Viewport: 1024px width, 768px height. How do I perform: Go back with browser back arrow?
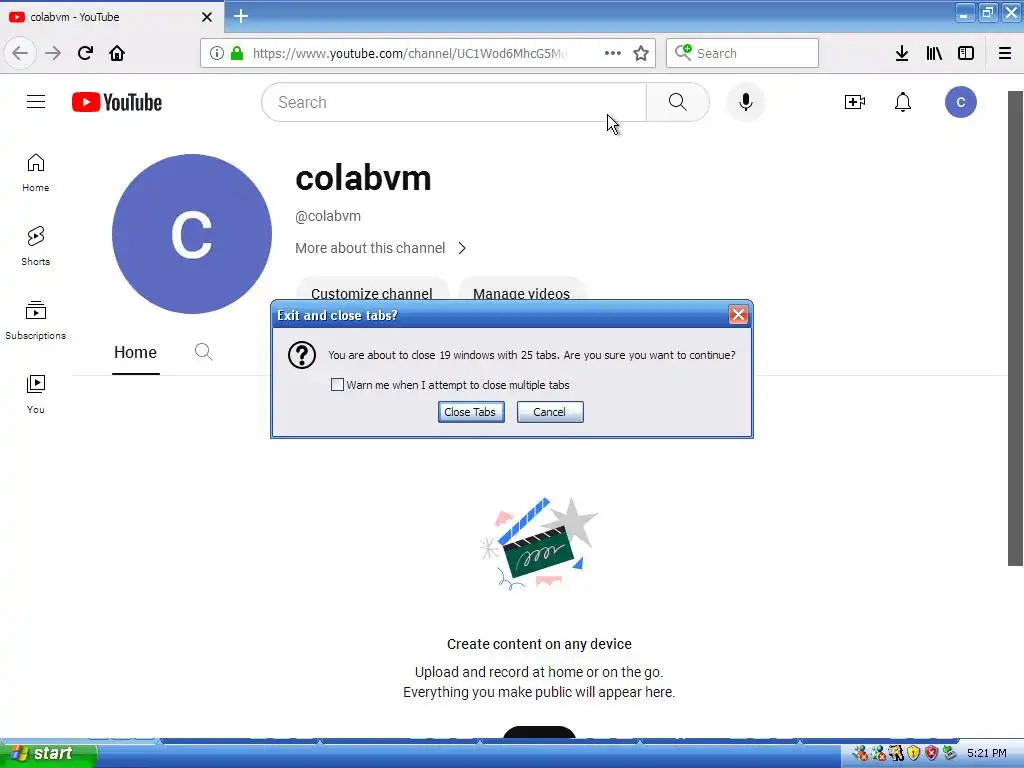click(20, 53)
